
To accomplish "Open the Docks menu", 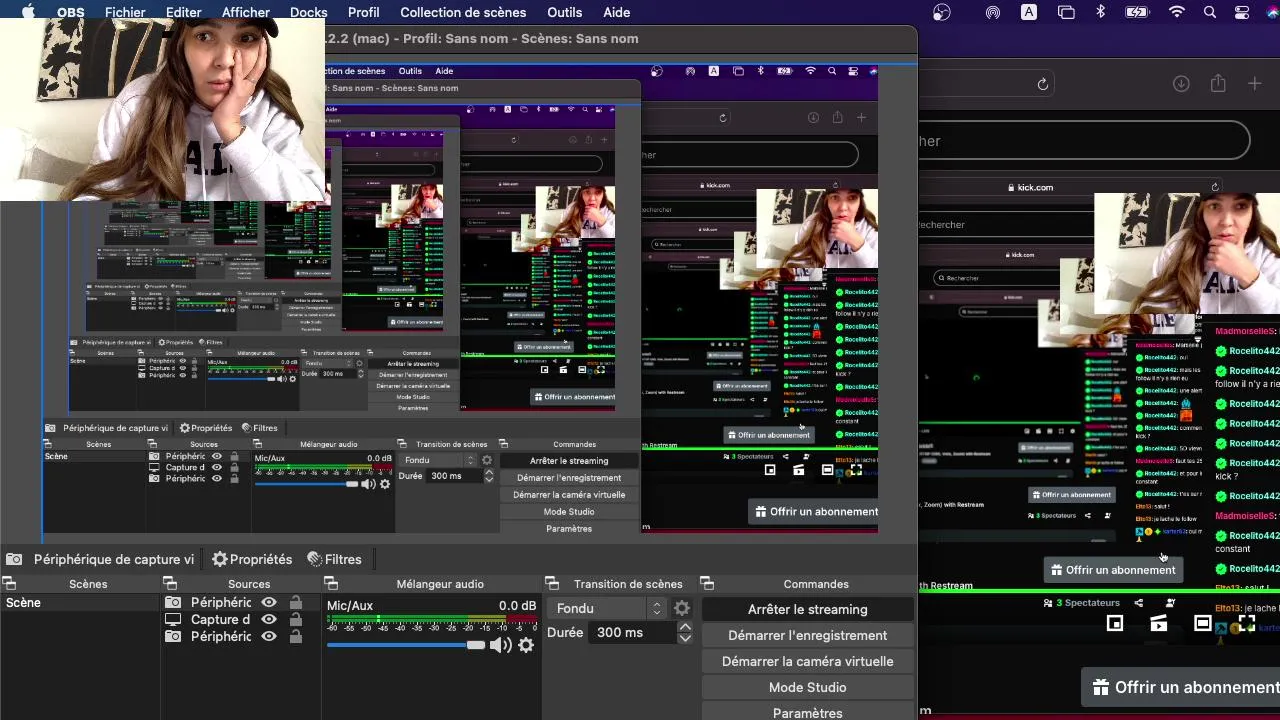I will [309, 12].
